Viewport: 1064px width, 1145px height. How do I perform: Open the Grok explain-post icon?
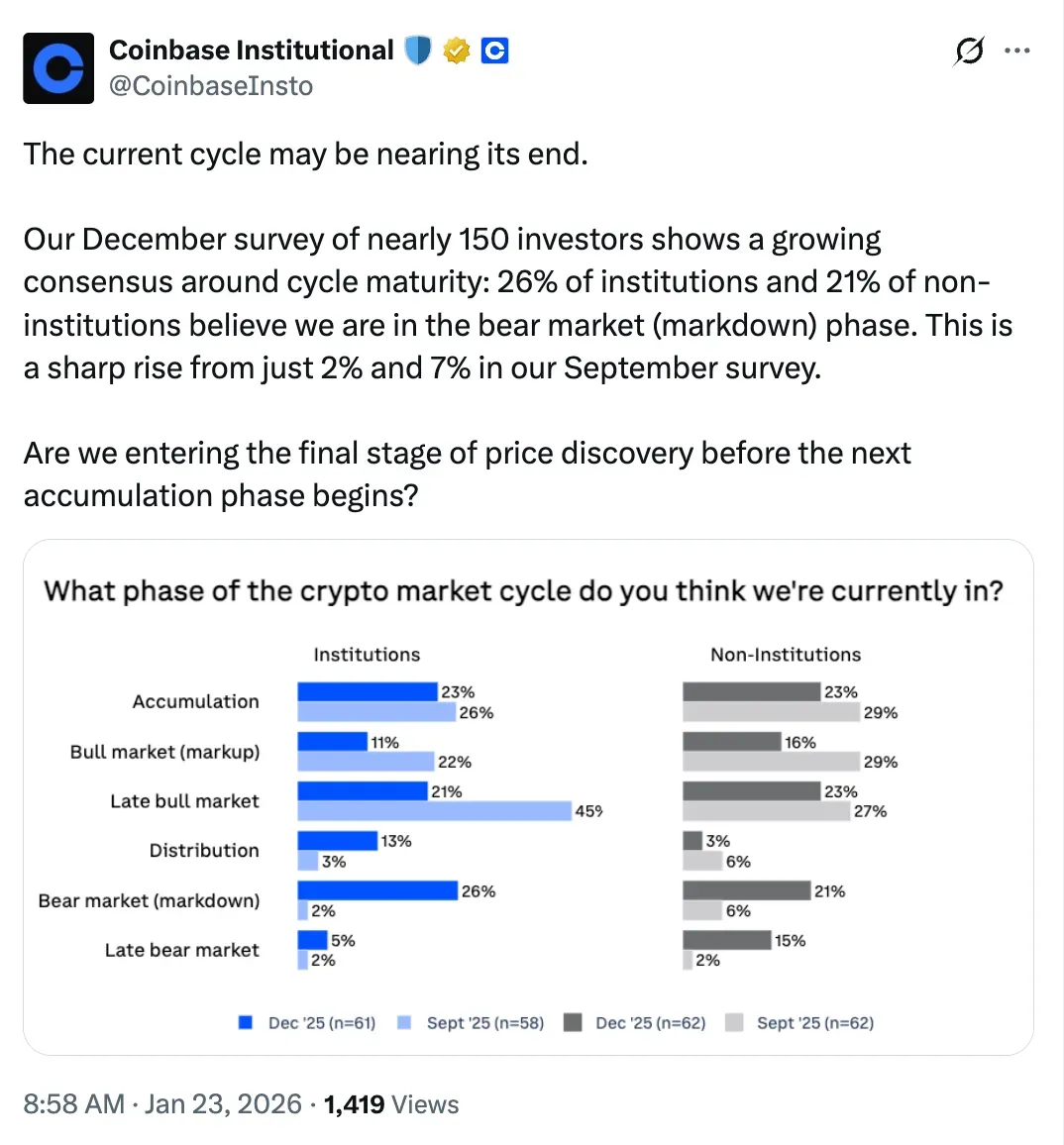click(968, 51)
